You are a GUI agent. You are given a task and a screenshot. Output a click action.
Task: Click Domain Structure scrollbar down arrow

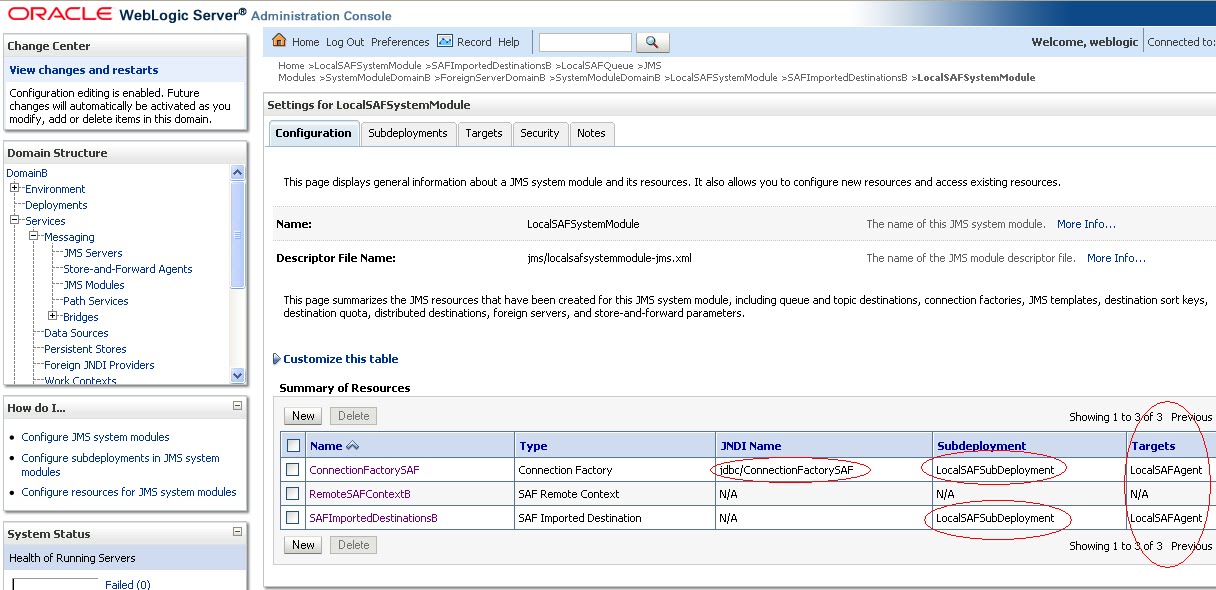coord(237,376)
